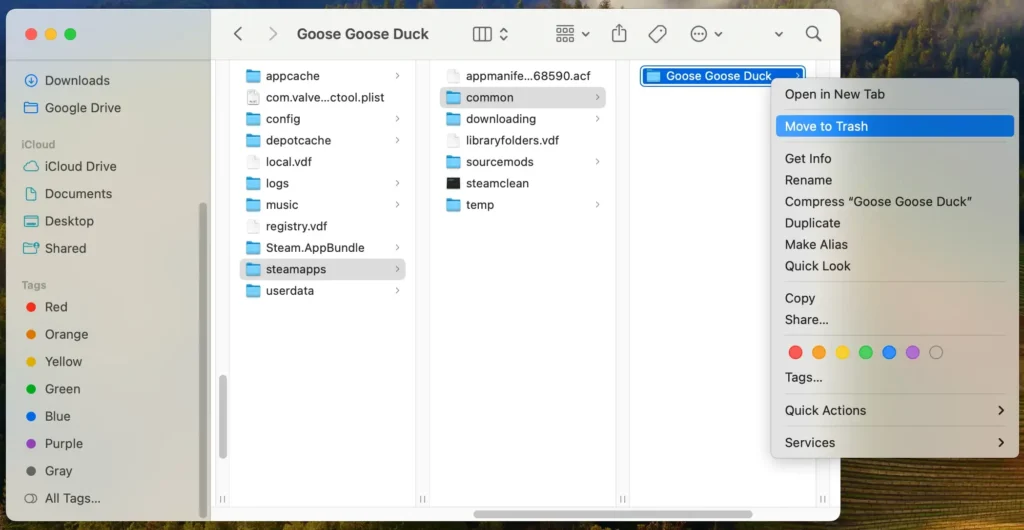Switch view using column view icon
Viewport: 1024px width, 530px height.
pyautogui.click(x=482, y=34)
